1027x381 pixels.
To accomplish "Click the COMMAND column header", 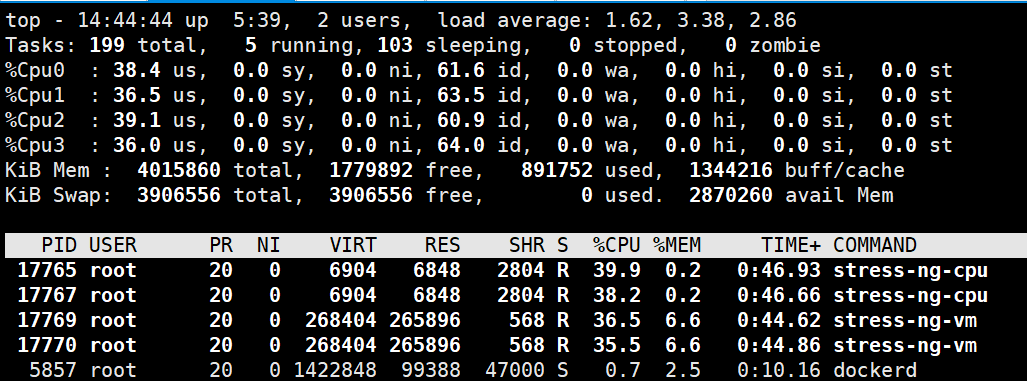I will [874, 245].
